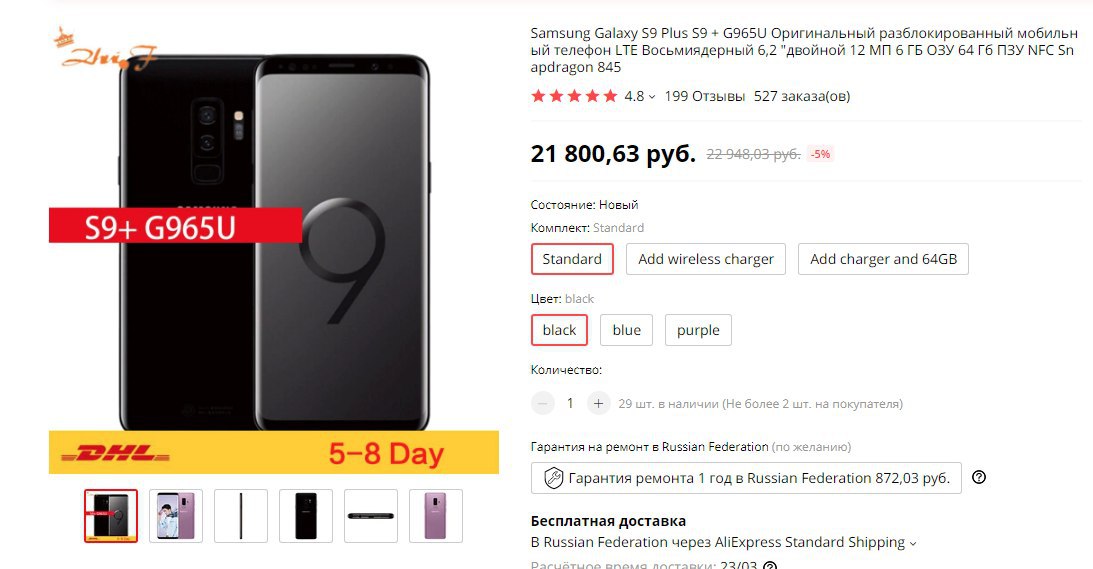Choose the Add wireless charger bundle
The width and height of the screenshot is (1093, 569).
[705, 259]
